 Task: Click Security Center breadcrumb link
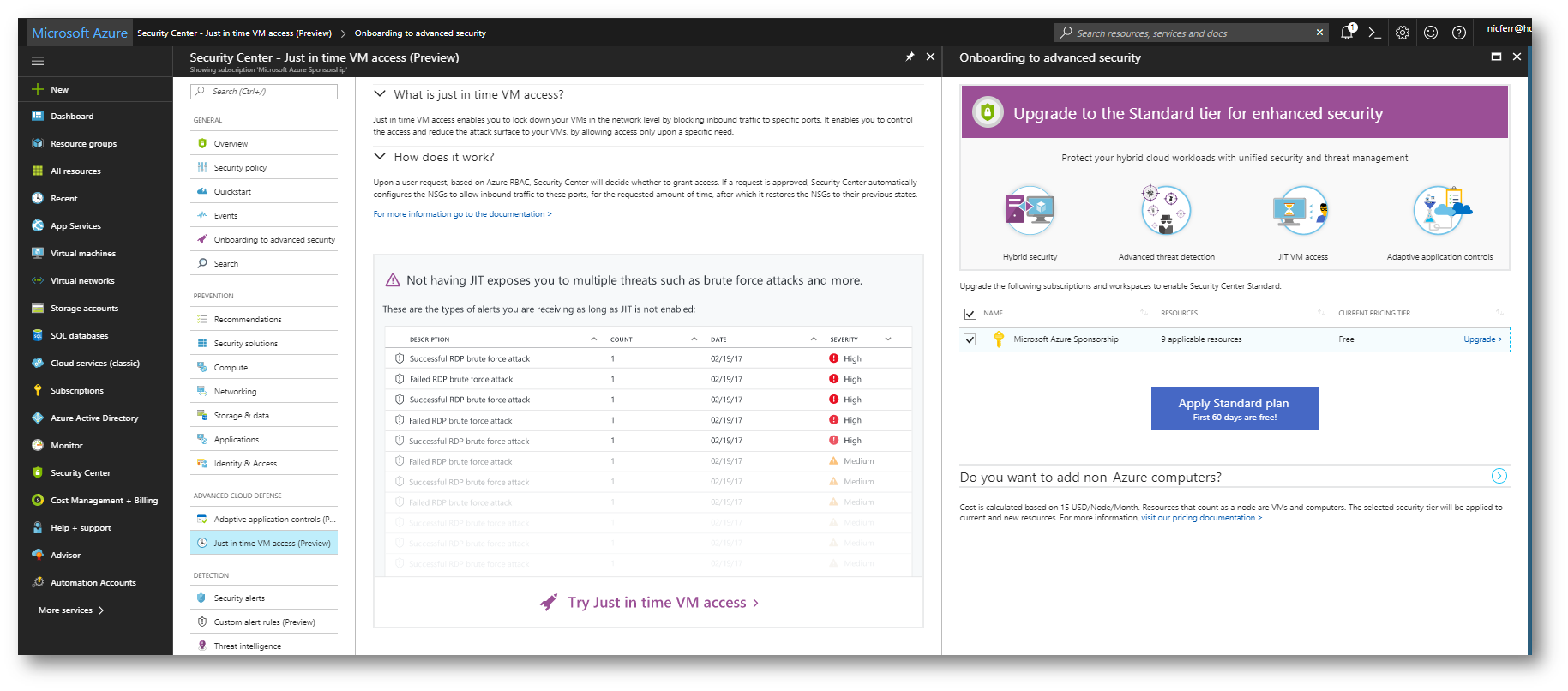tap(234, 33)
